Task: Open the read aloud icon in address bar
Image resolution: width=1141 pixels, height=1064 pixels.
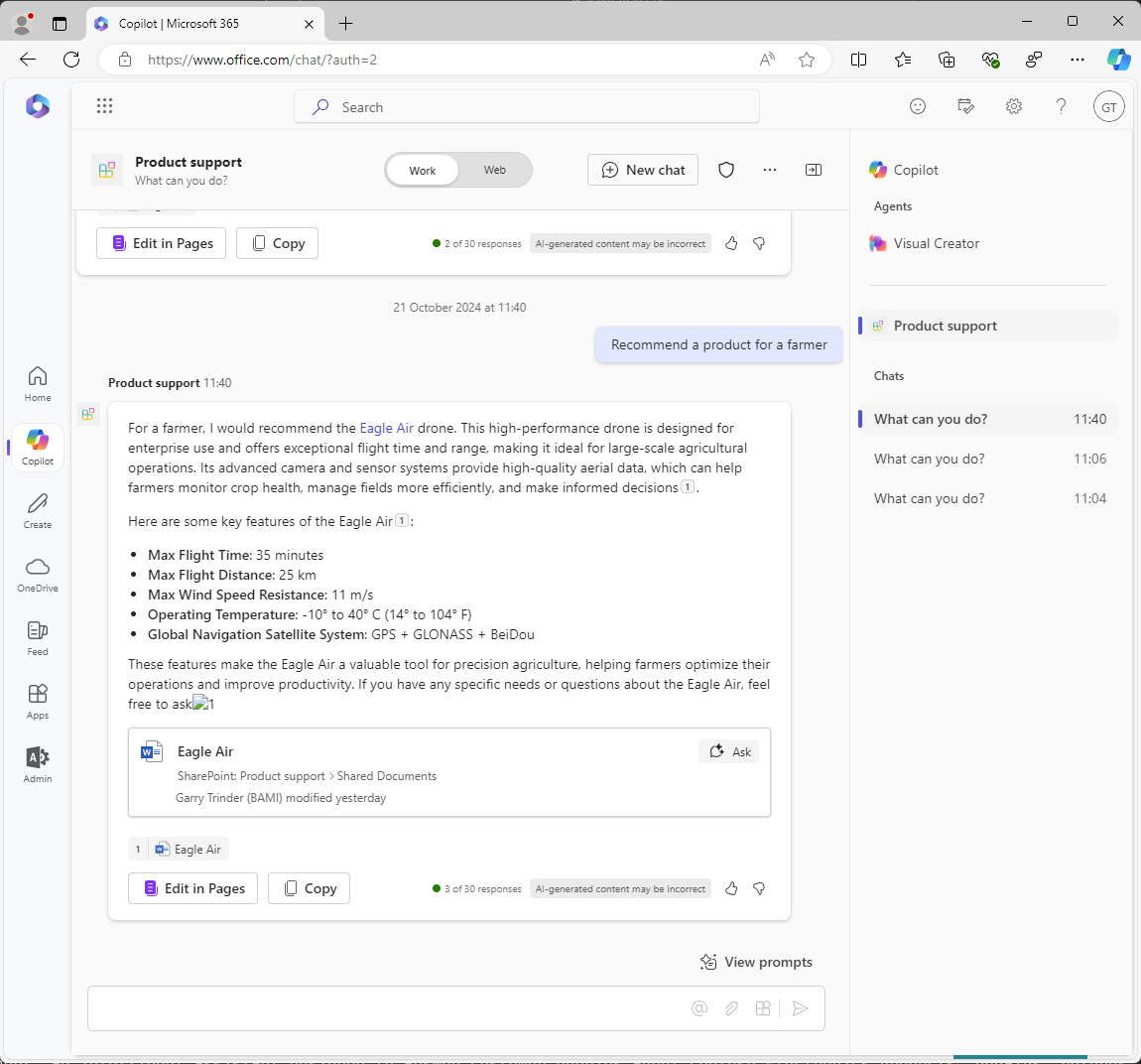Action: point(767,60)
